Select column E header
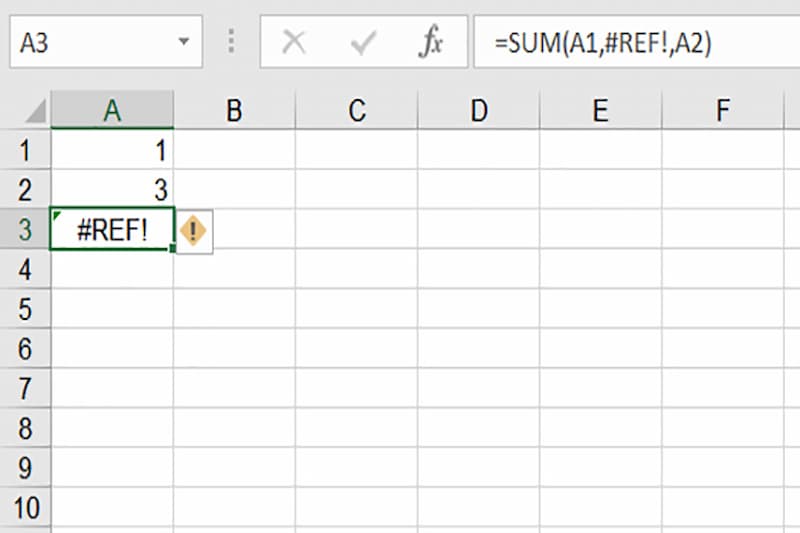The height and width of the screenshot is (533, 800). pyautogui.click(x=600, y=111)
